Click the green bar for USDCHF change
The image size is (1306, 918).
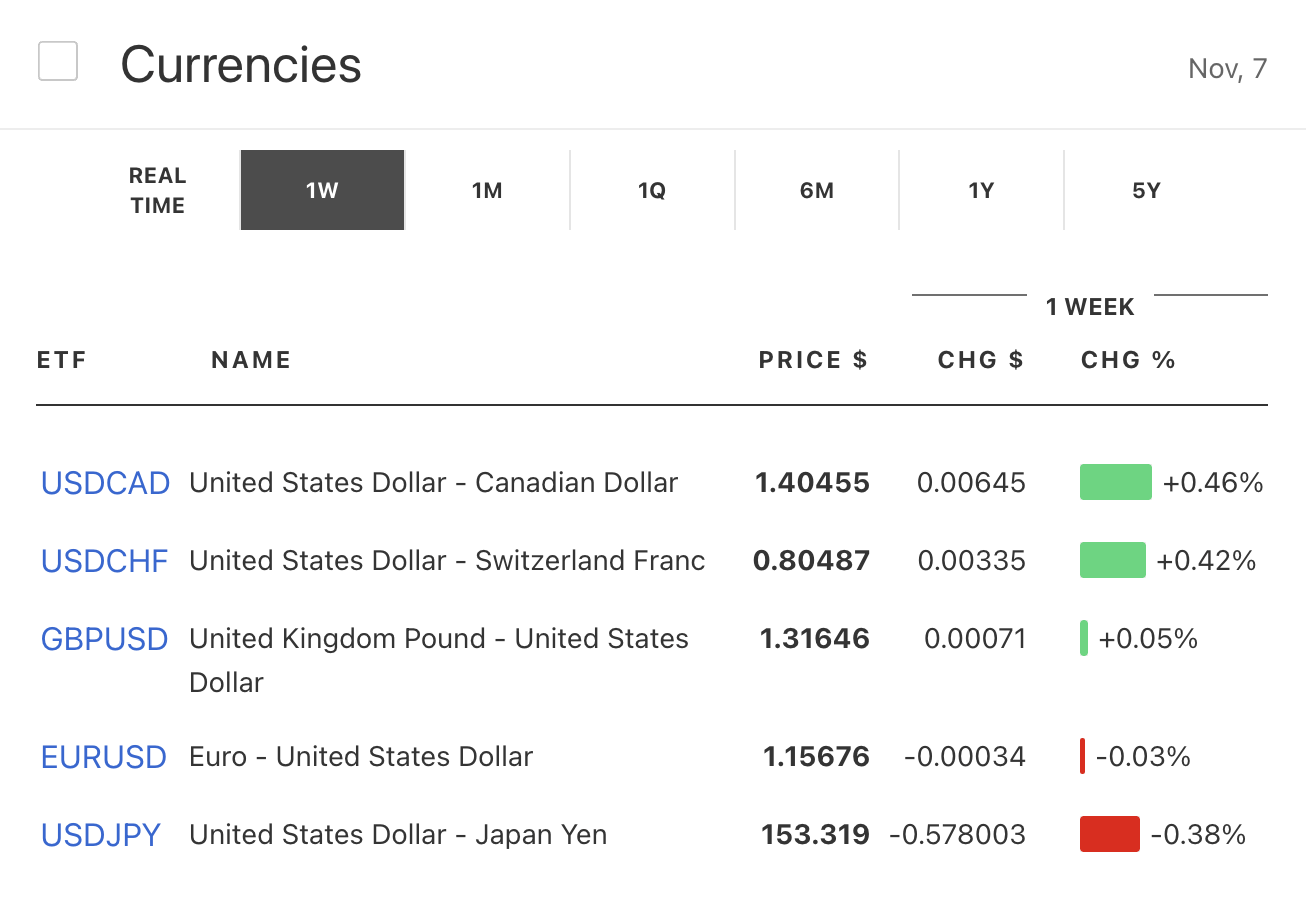click(x=1112, y=560)
